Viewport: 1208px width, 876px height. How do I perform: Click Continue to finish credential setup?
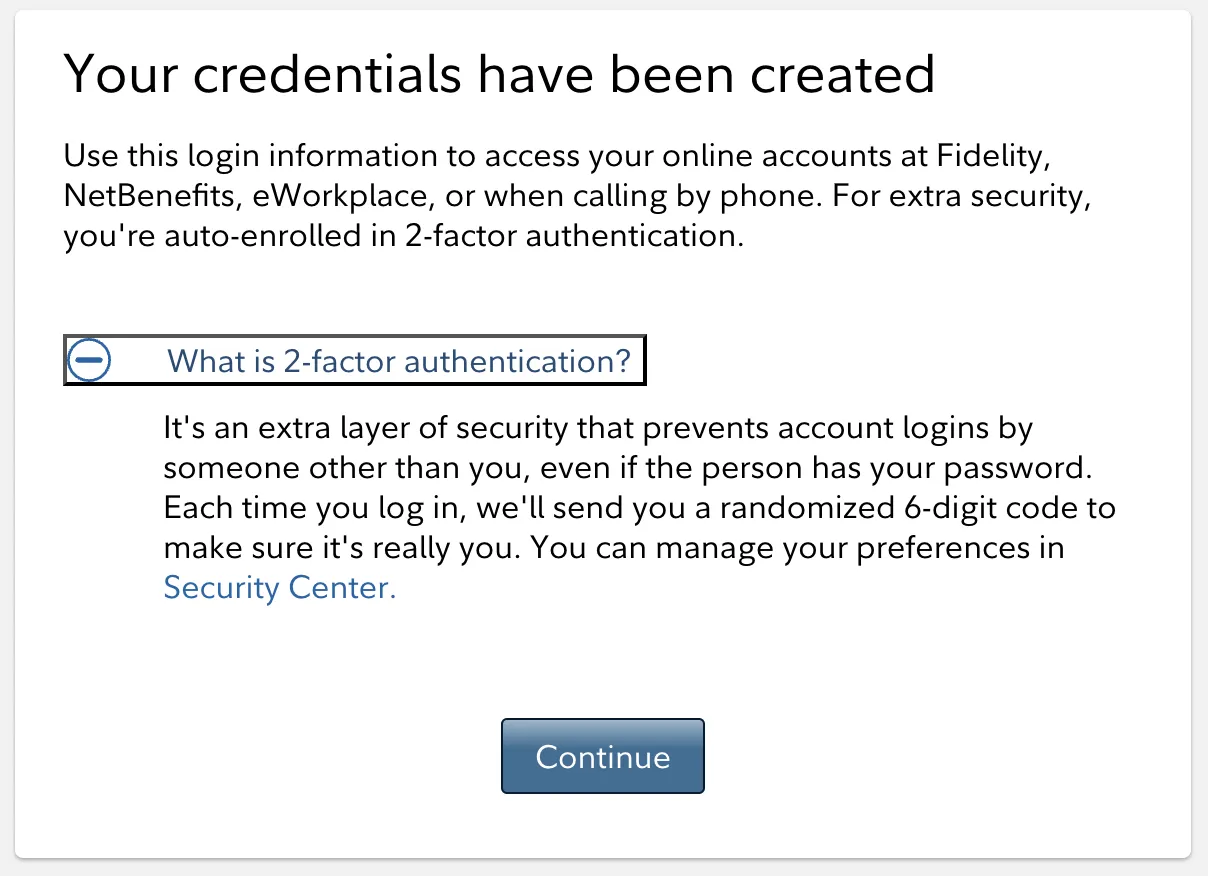[x=602, y=756]
